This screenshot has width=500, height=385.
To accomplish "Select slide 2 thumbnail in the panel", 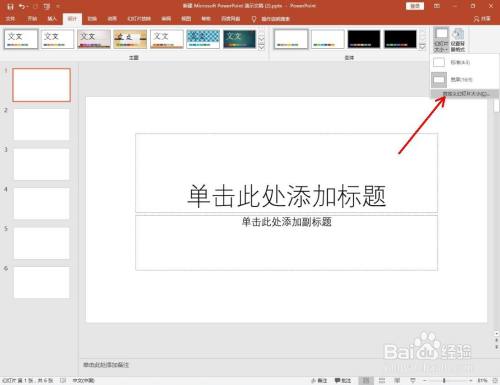I will (x=41, y=124).
